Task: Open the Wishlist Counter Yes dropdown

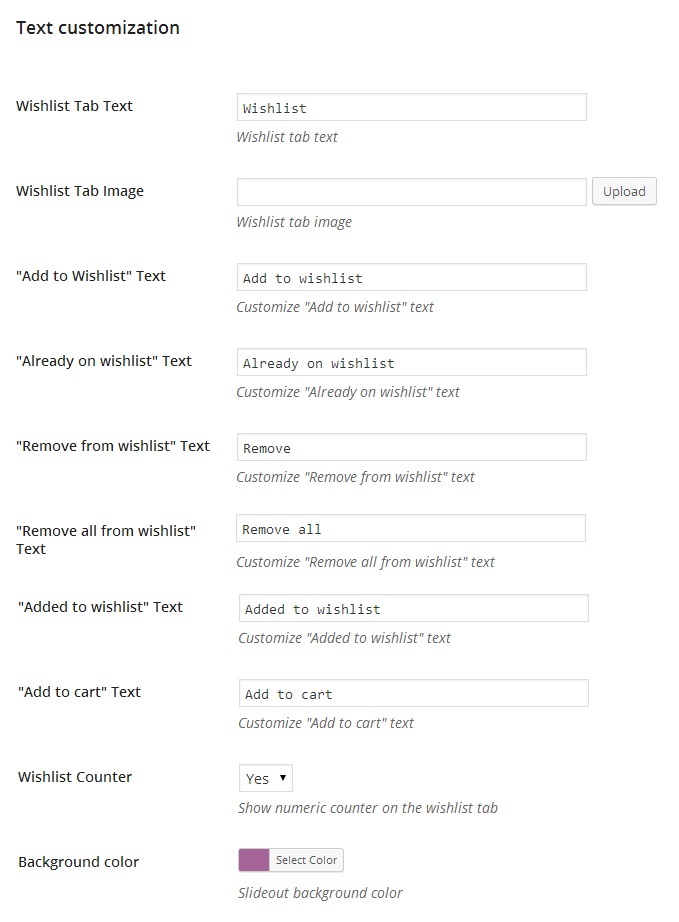Action: [x=266, y=778]
